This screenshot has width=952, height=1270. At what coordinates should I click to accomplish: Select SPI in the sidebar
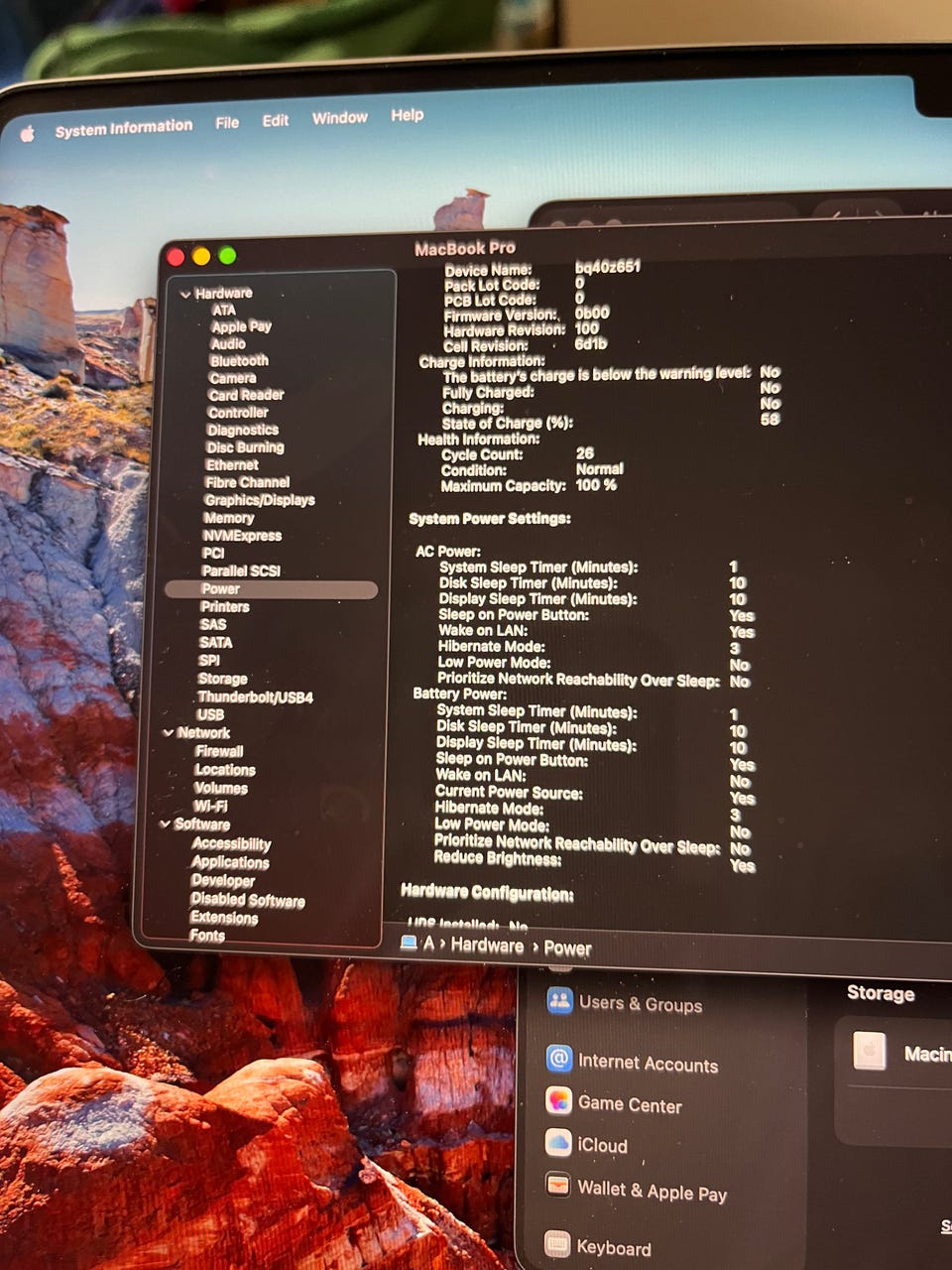[209, 661]
